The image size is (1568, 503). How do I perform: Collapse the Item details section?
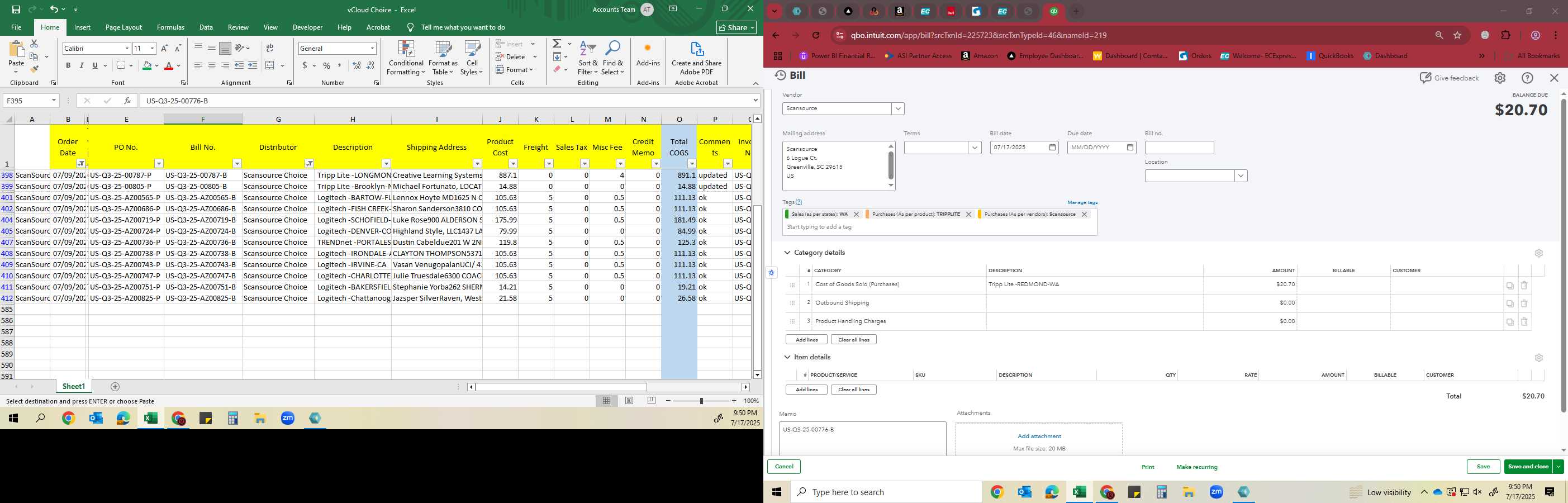(x=788, y=358)
